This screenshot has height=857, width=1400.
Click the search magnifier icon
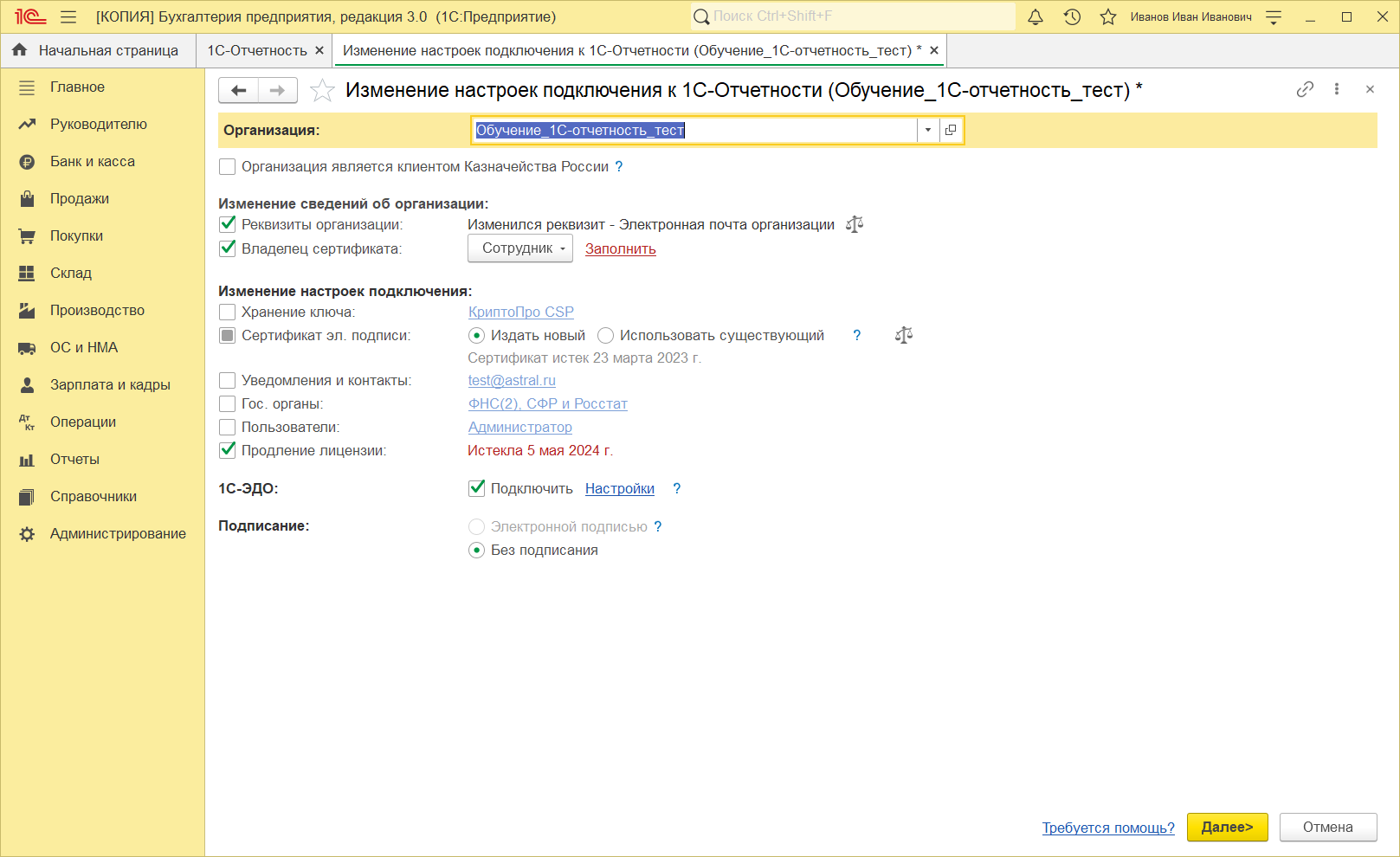click(x=701, y=16)
